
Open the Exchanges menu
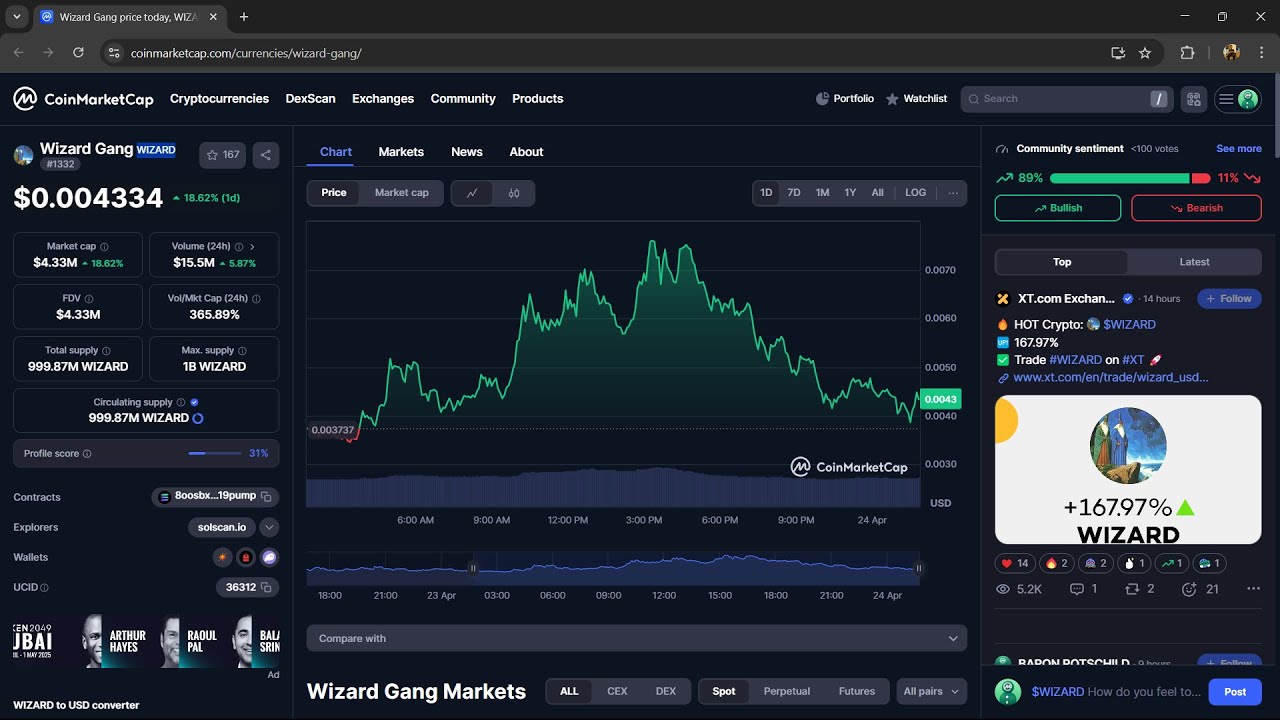point(383,99)
